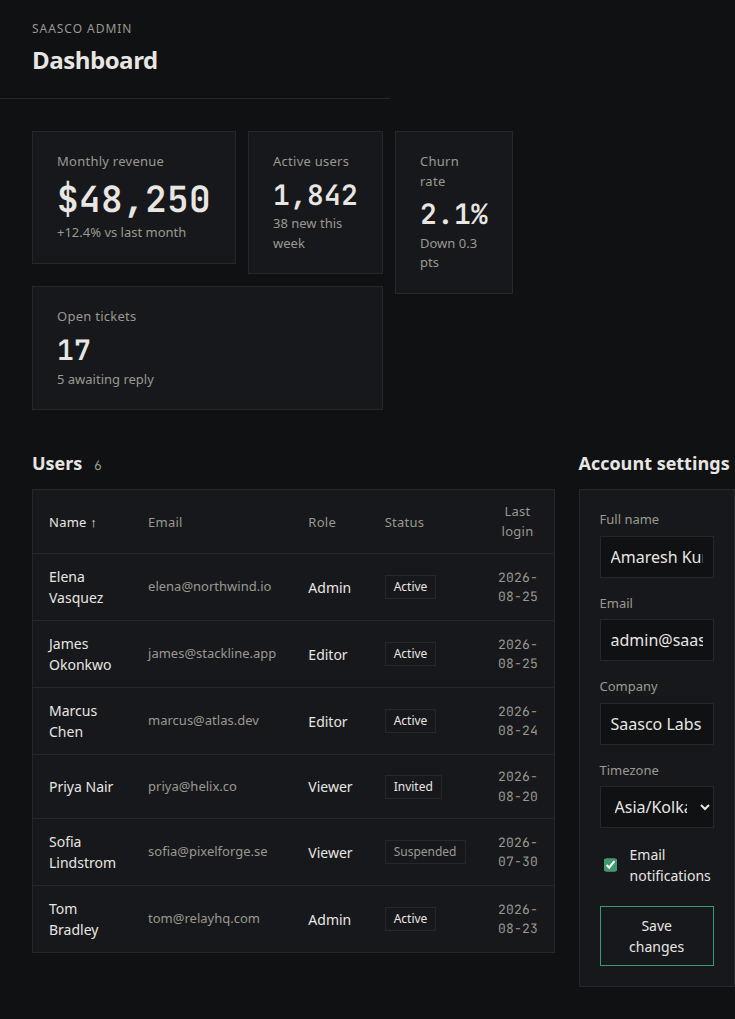
Task: Focus the Full name input field
Action: 656,557
